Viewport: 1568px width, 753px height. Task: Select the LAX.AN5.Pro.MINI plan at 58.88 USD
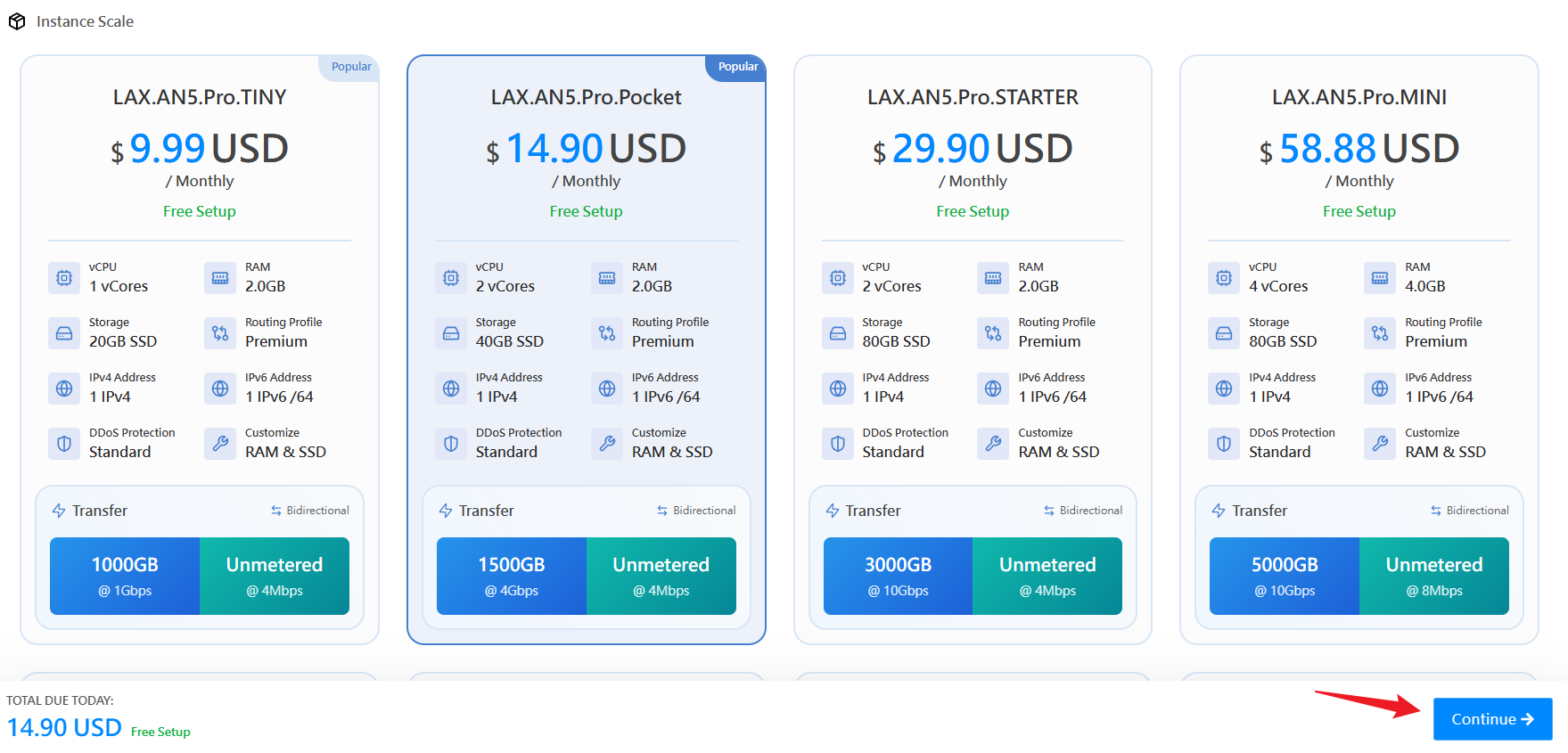(x=1359, y=148)
